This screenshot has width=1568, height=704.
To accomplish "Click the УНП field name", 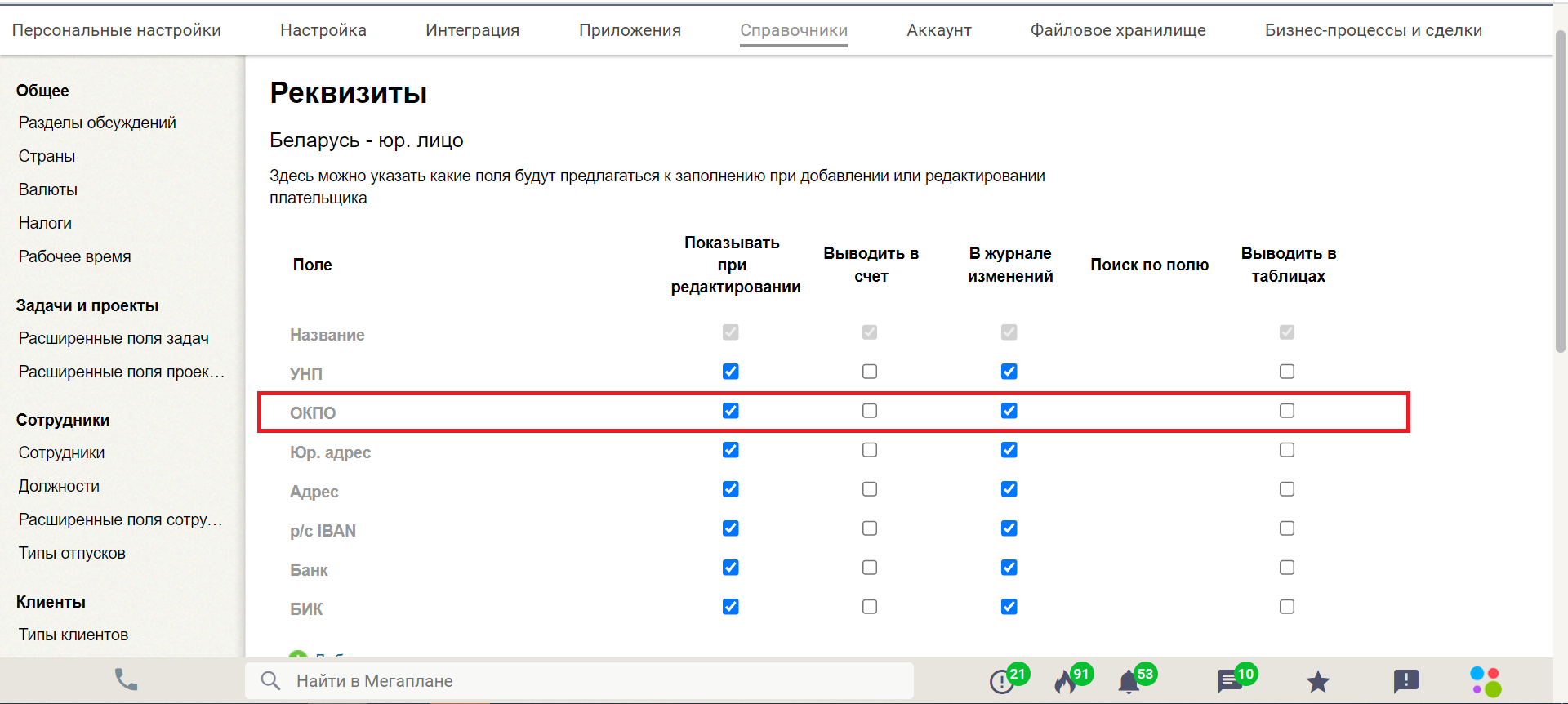I will click(306, 373).
